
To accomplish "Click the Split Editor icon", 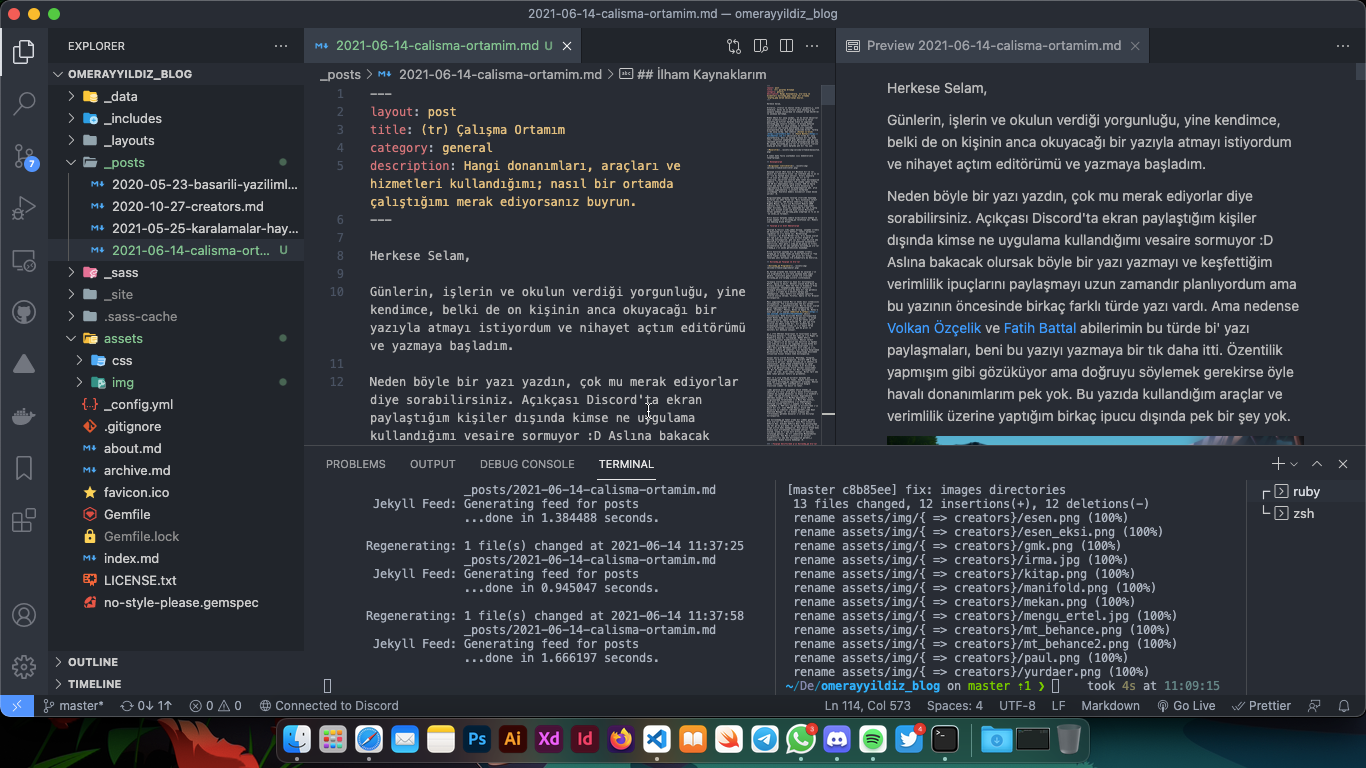I will click(786, 46).
